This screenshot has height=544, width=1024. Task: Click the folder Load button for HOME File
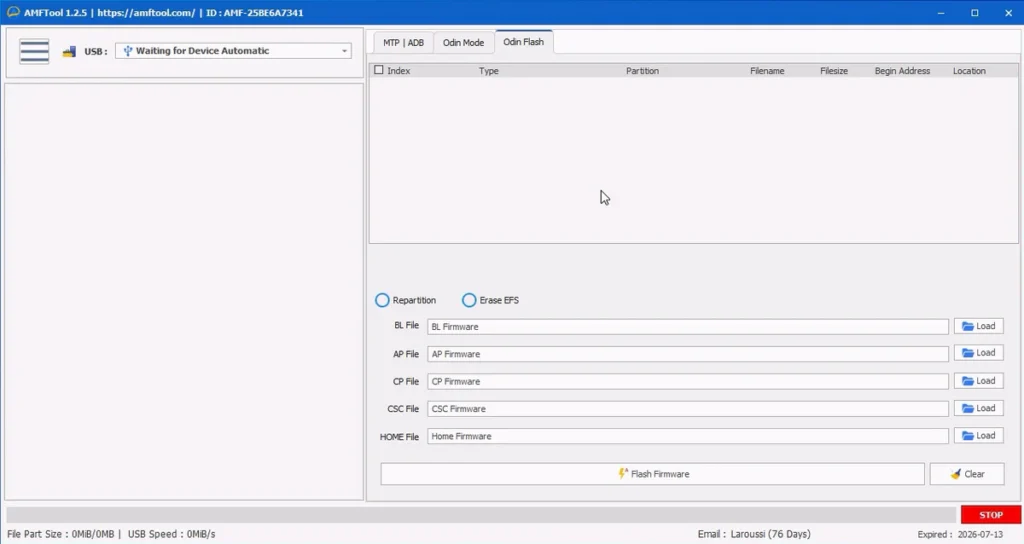tap(978, 436)
